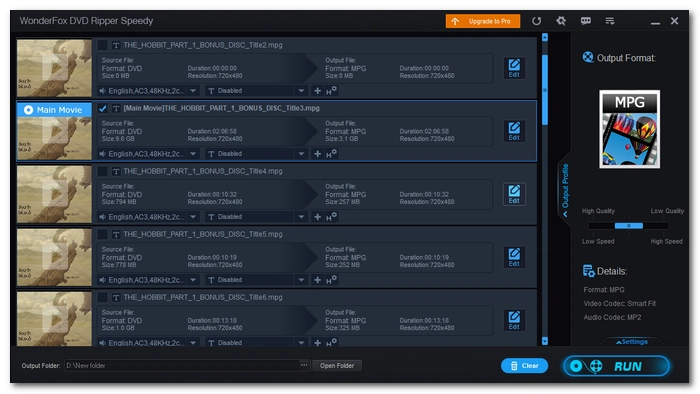Click scroll up arrow of title list

(545, 37)
